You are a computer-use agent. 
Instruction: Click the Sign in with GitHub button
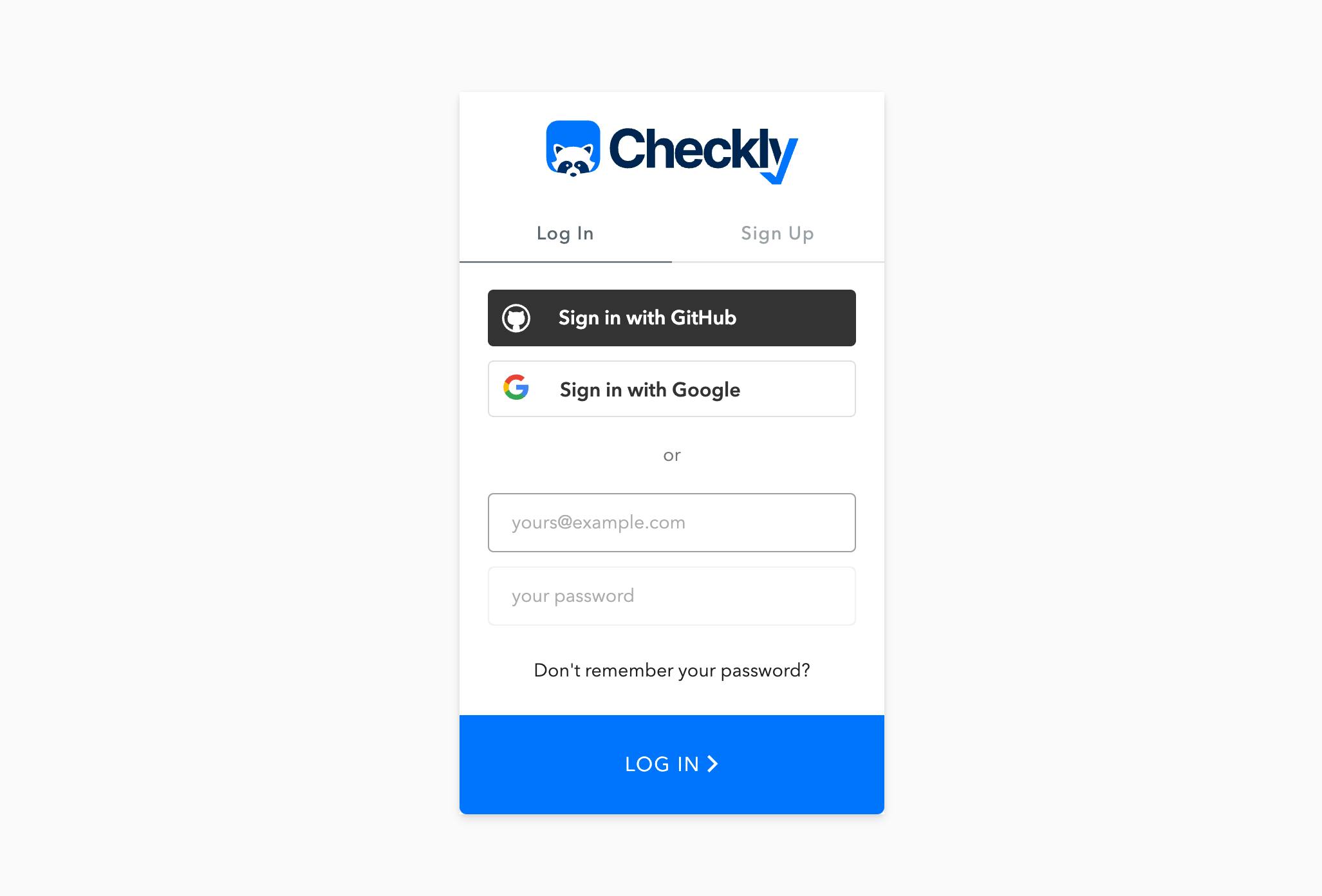[671, 317]
